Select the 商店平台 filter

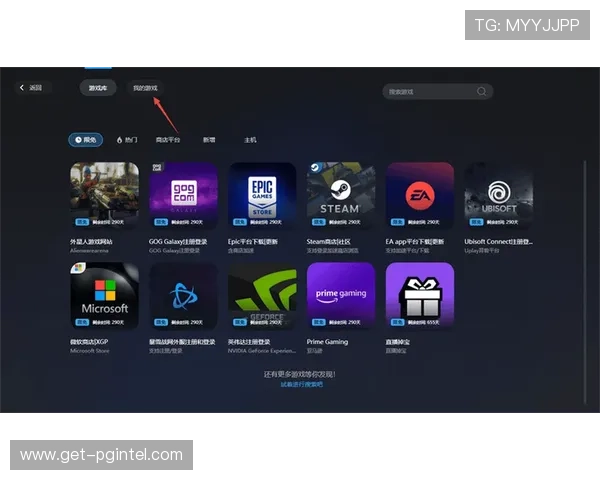[168, 140]
